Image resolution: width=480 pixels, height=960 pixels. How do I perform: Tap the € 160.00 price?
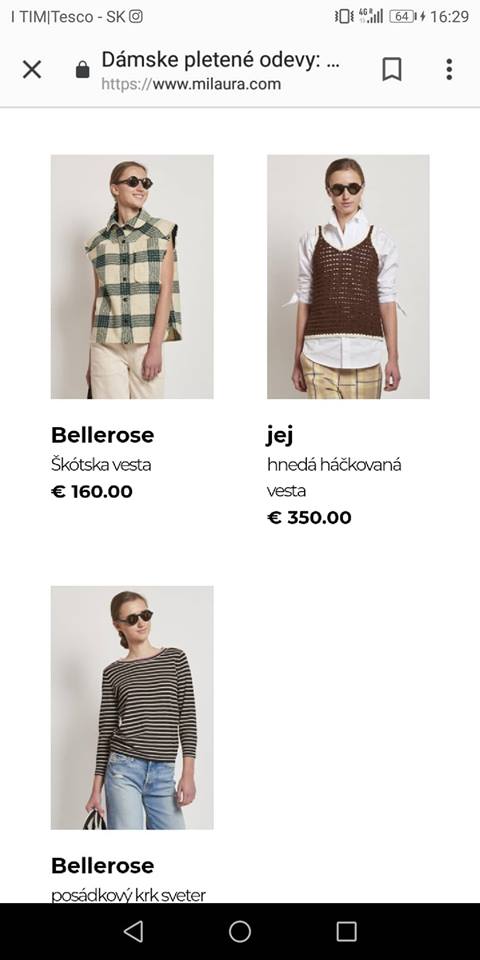pyautogui.click(x=92, y=492)
